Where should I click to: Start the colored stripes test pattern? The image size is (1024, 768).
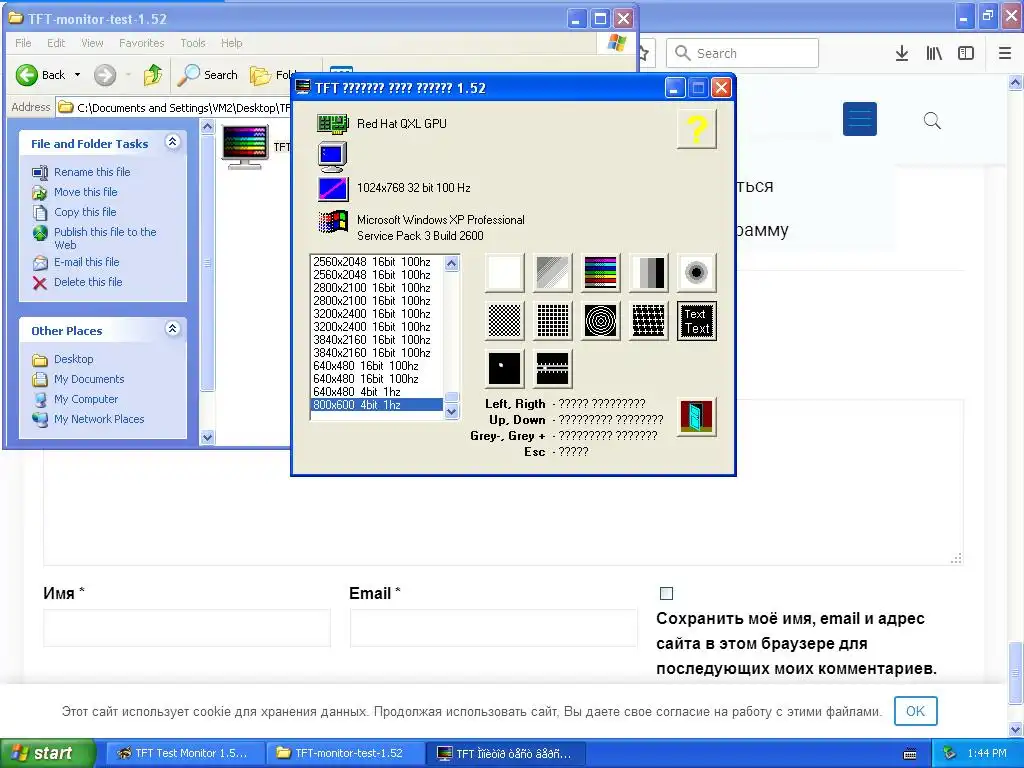(600, 272)
